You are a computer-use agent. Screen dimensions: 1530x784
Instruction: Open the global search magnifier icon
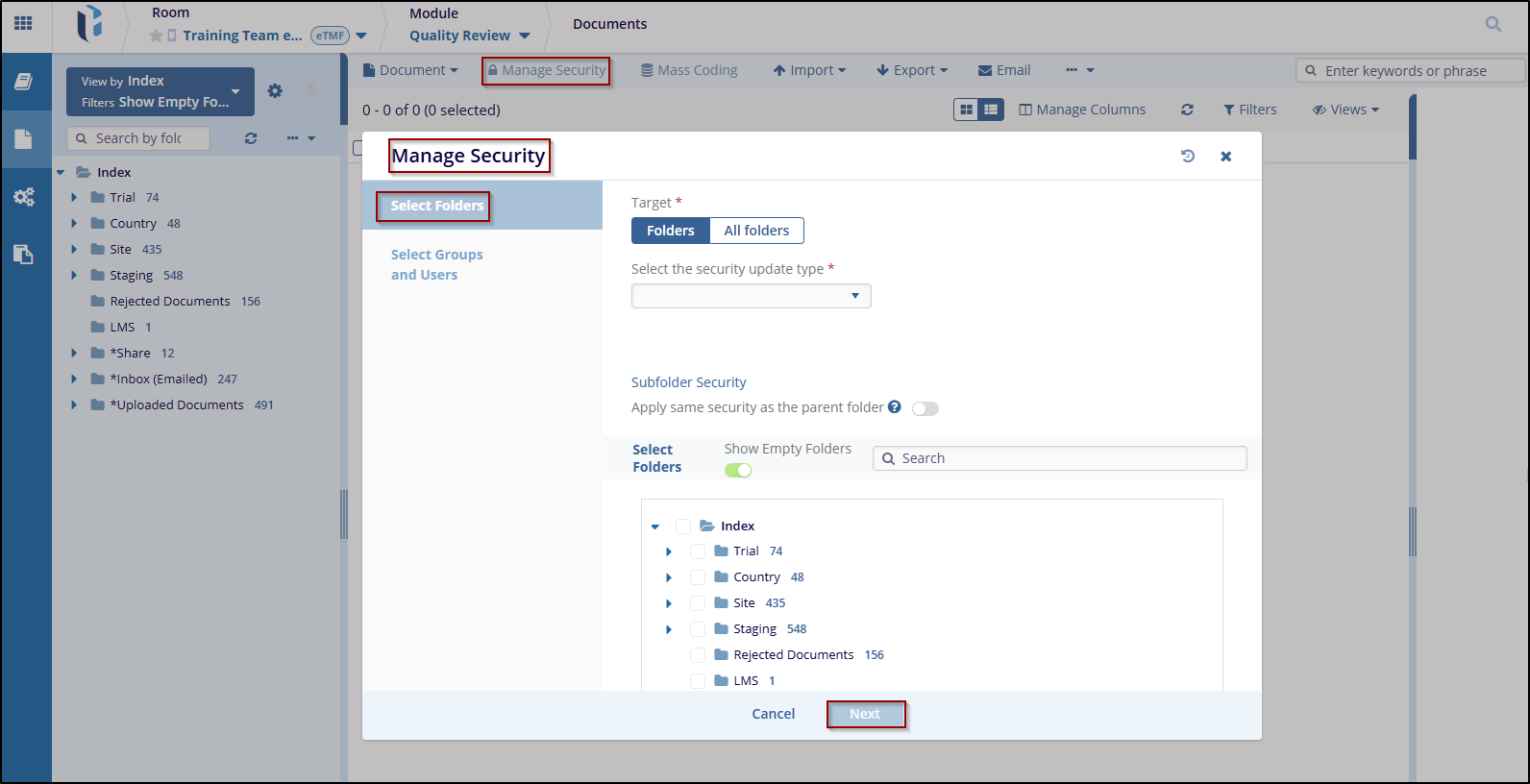point(1493,24)
